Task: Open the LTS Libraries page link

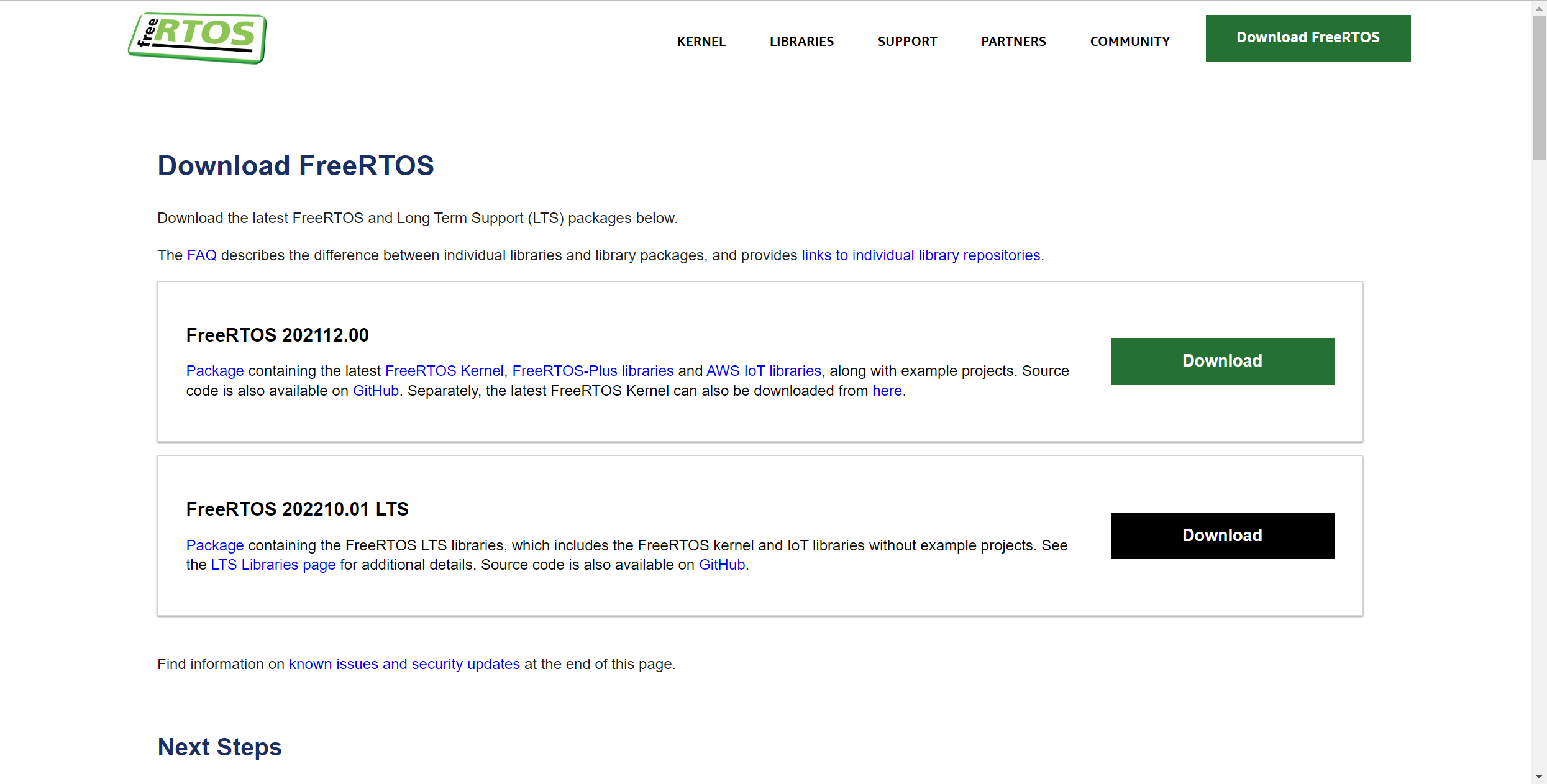Action: tap(273, 565)
